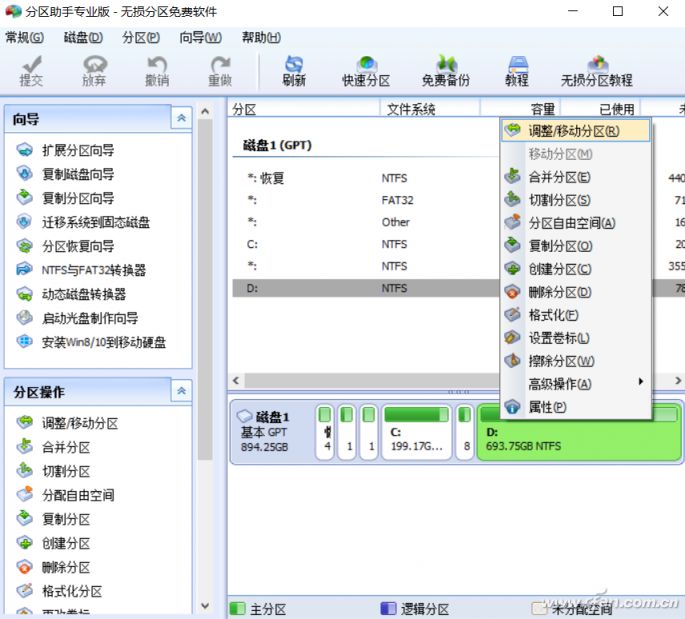Screen dimensions: 685x619
Task: Open the 向导(W) menu
Action: [x=201, y=38]
